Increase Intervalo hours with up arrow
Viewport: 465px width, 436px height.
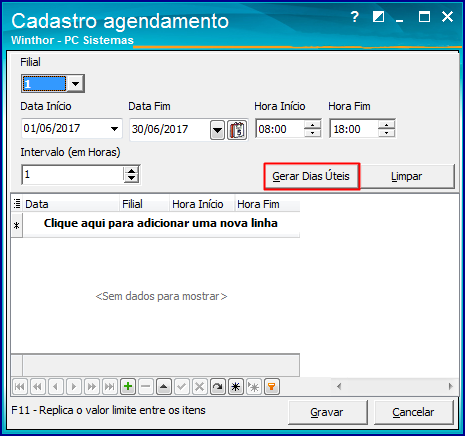point(131,171)
